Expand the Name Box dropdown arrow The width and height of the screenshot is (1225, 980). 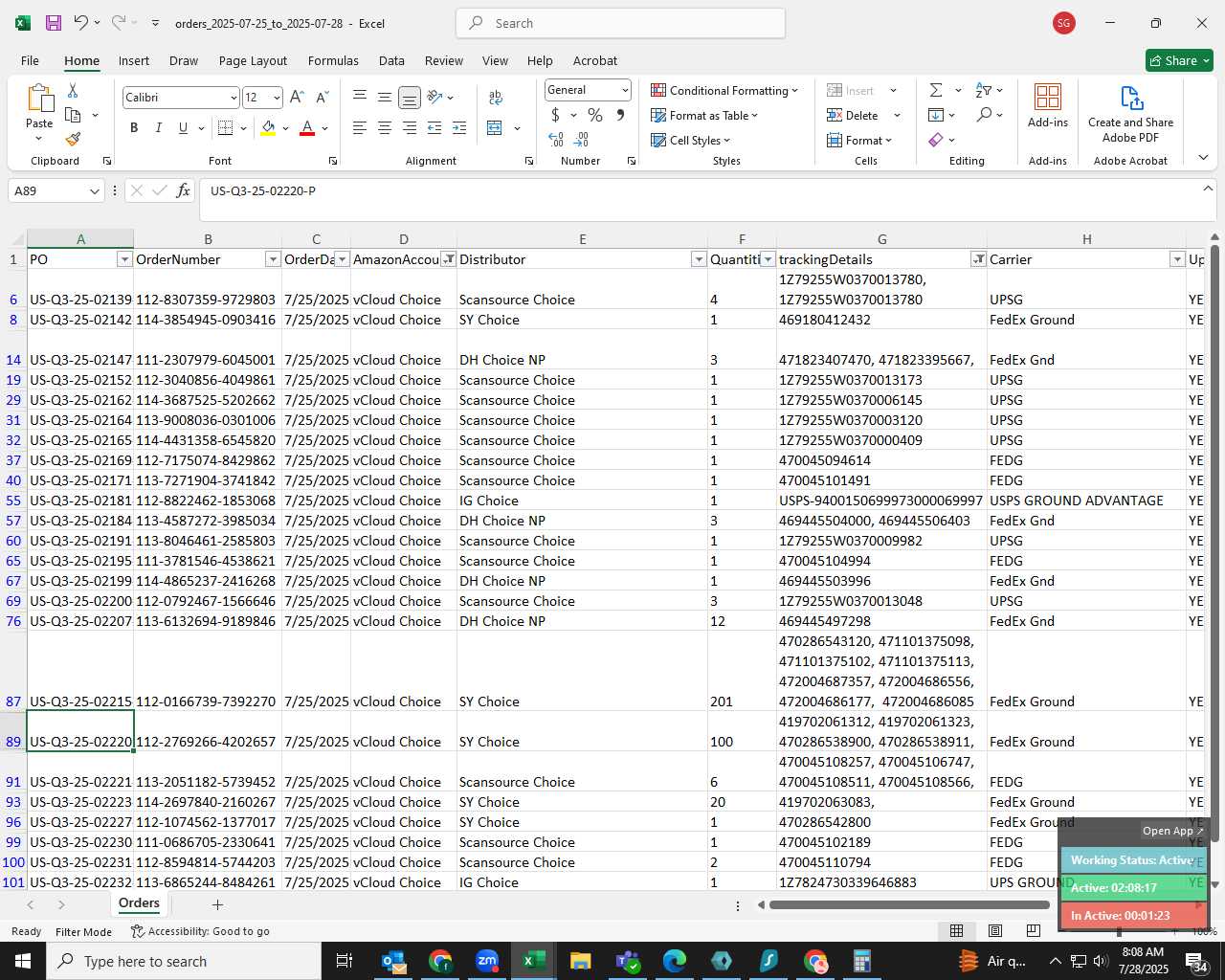click(x=94, y=191)
